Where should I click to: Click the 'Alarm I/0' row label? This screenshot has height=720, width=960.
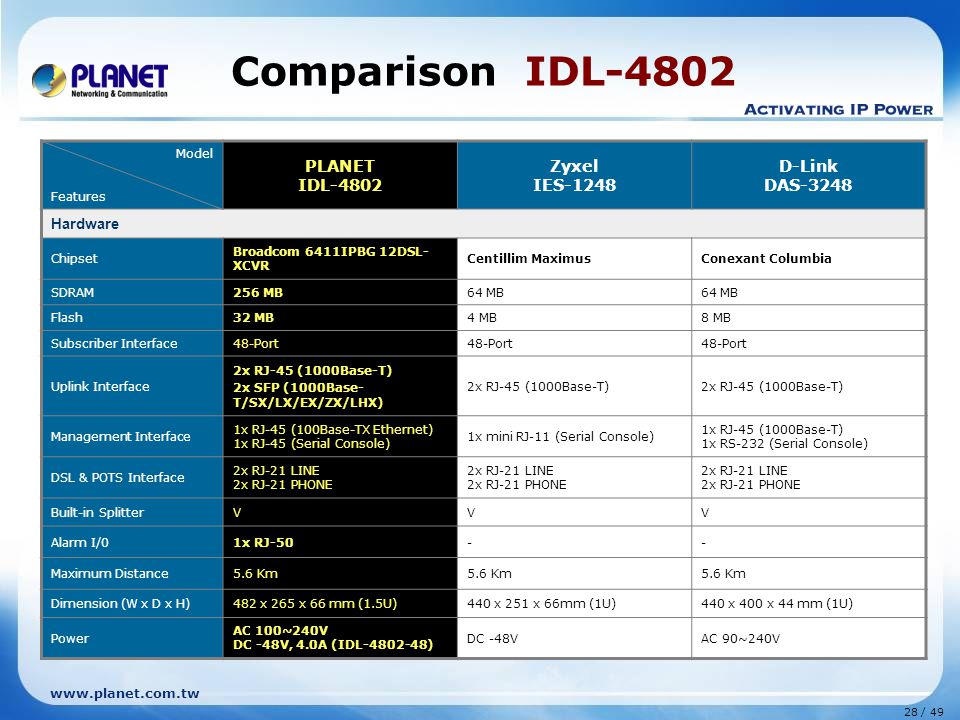(x=80, y=542)
